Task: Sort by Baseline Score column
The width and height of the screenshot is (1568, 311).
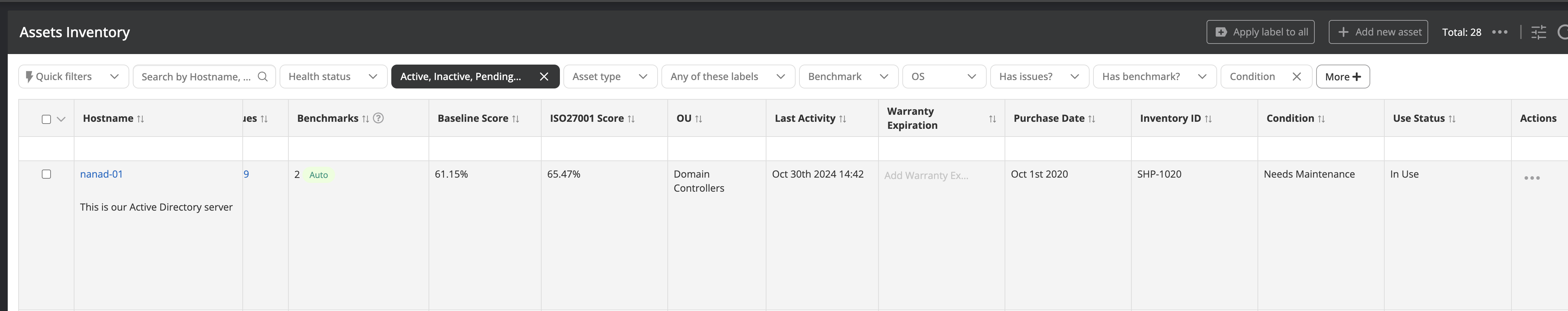Action: click(x=516, y=119)
